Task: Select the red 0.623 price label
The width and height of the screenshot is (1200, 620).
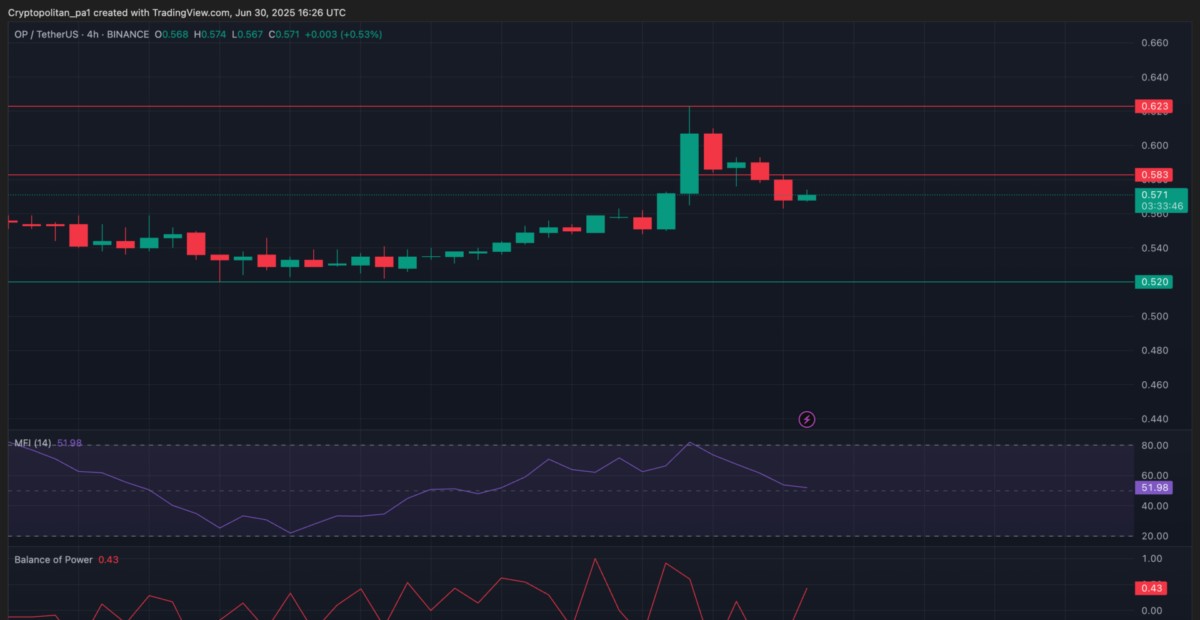Action: (1154, 106)
